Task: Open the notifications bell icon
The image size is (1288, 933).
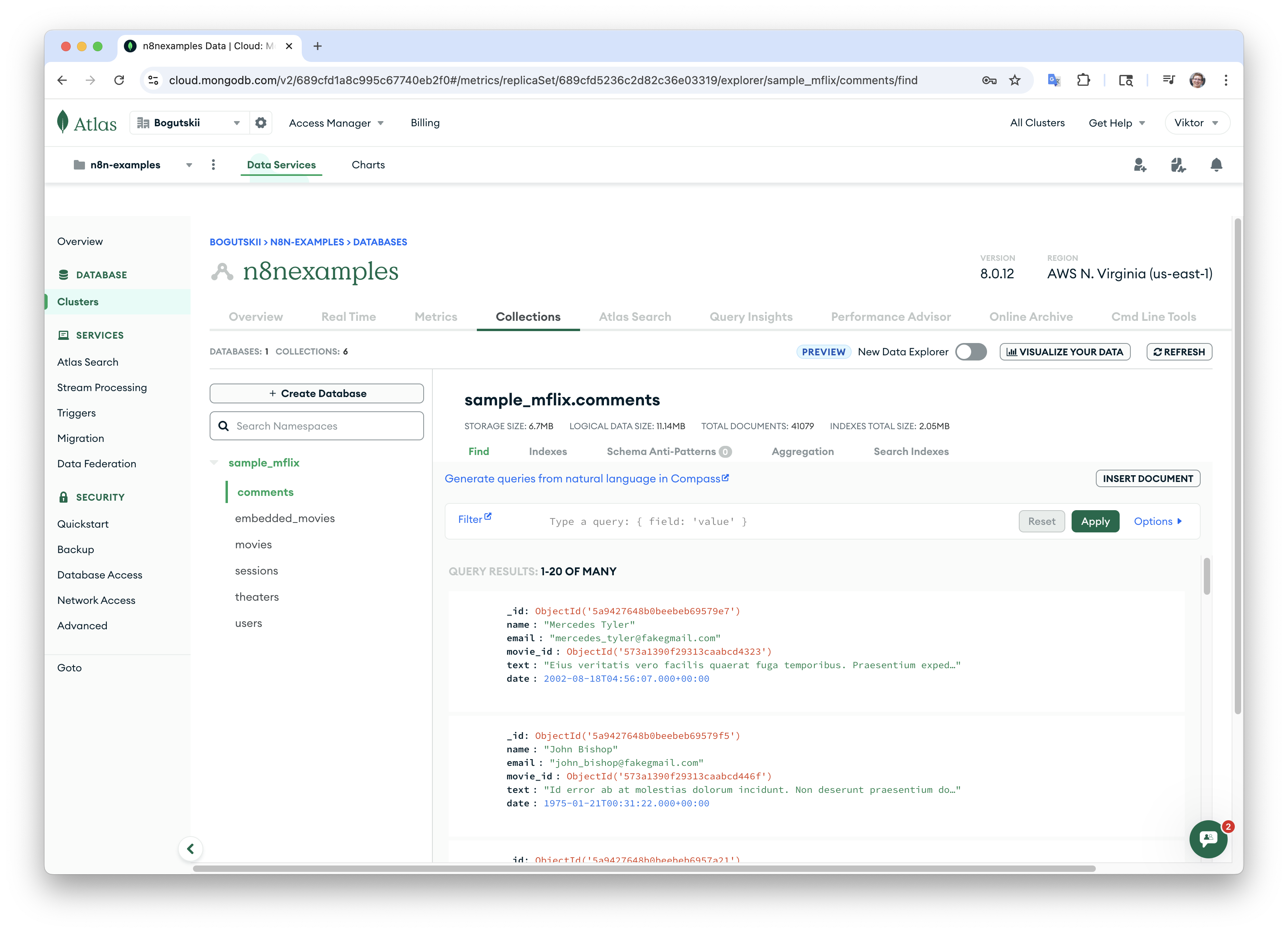Action: click(x=1216, y=165)
